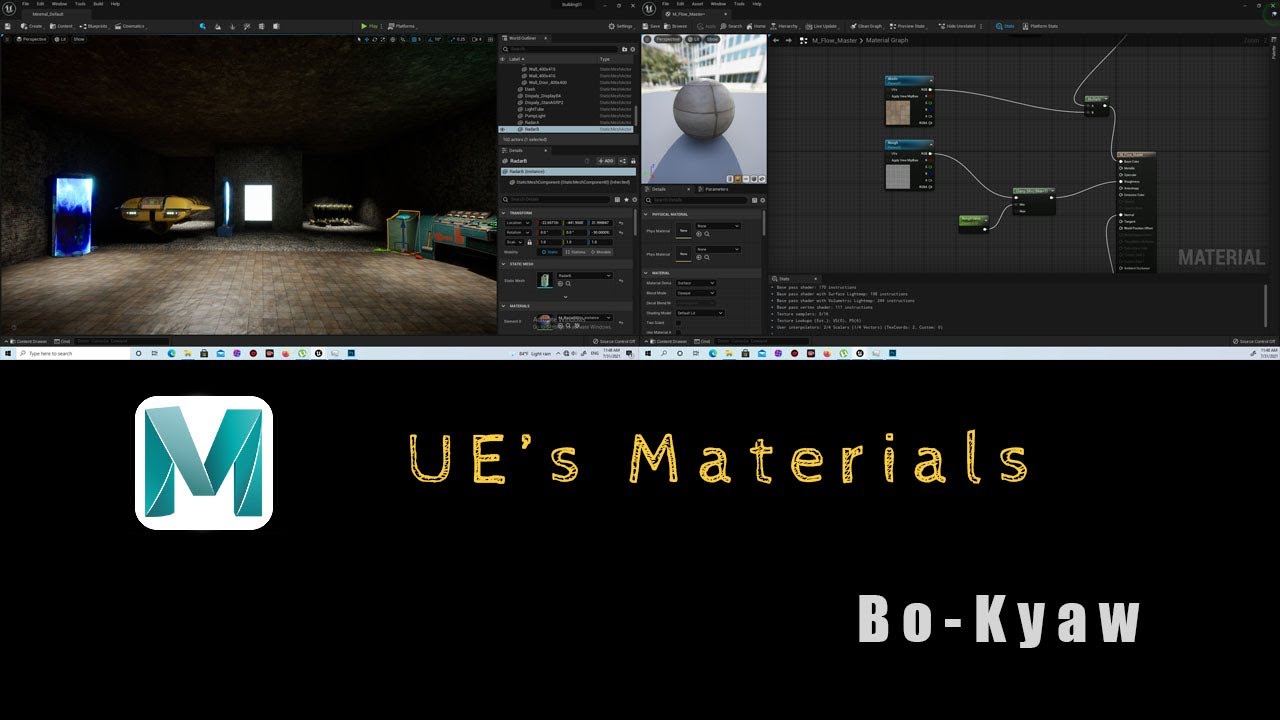
Task: Collapse the Transform section
Action: pyautogui.click(x=504, y=213)
